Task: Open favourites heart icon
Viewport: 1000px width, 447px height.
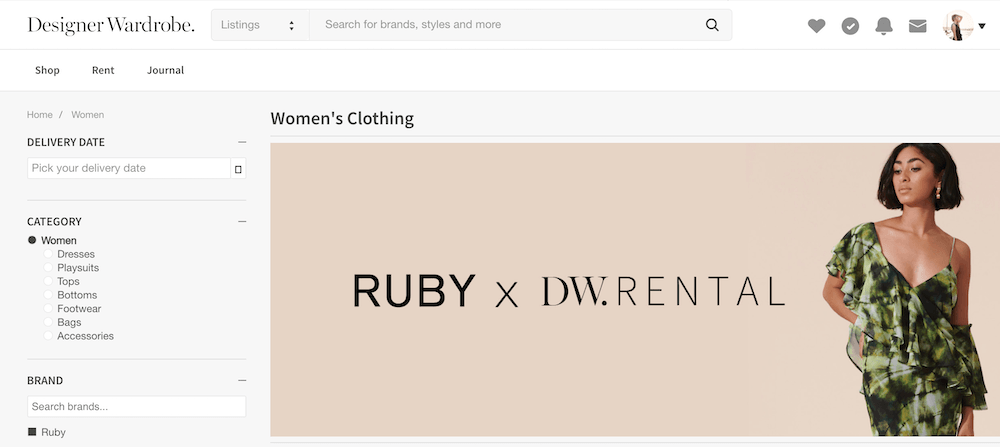Action: click(x=817, y=26)
